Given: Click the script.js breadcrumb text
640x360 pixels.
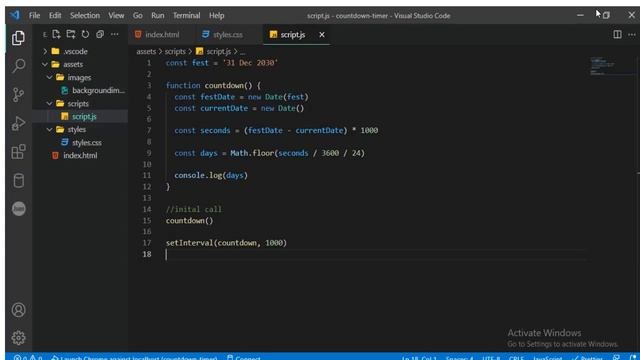Looking at the screenshot, I should pyautogui.click(x=219, y=51).
